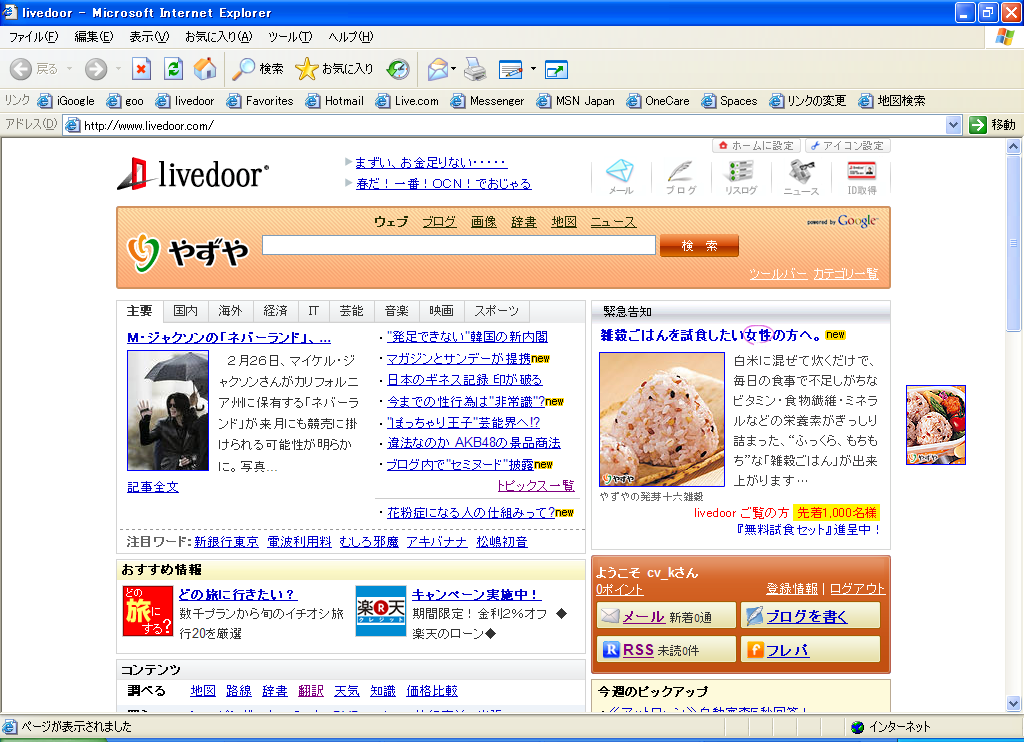Screen dimensions: 1024x742
Task: Open the 新銀行東京 keyword link
Action: click(x=226, y=541)
